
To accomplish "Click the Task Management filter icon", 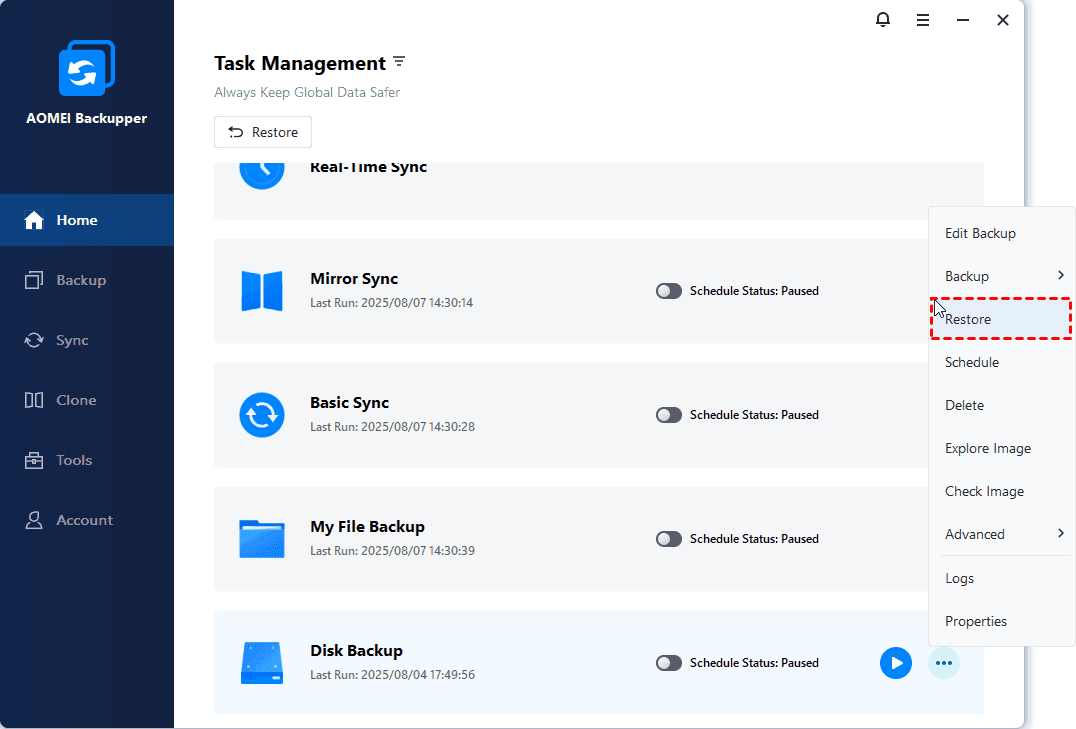I will point(399,62).
